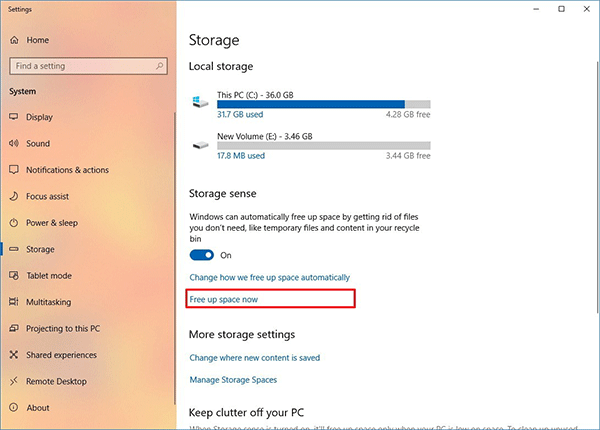Turn off the Storage sense toggle

point(202,255)
